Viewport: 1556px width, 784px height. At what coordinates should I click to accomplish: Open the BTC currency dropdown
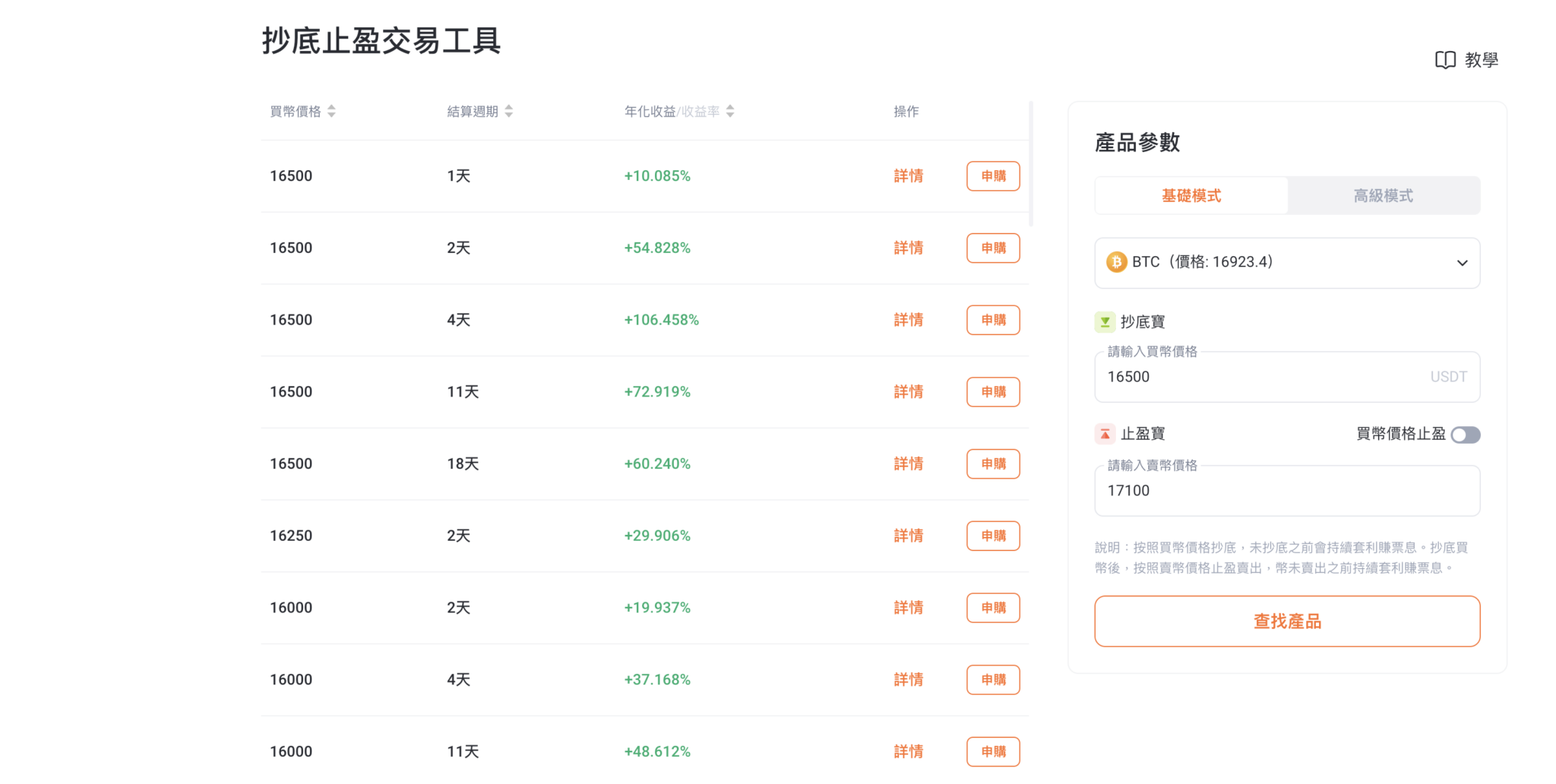tap(1462, 263)
